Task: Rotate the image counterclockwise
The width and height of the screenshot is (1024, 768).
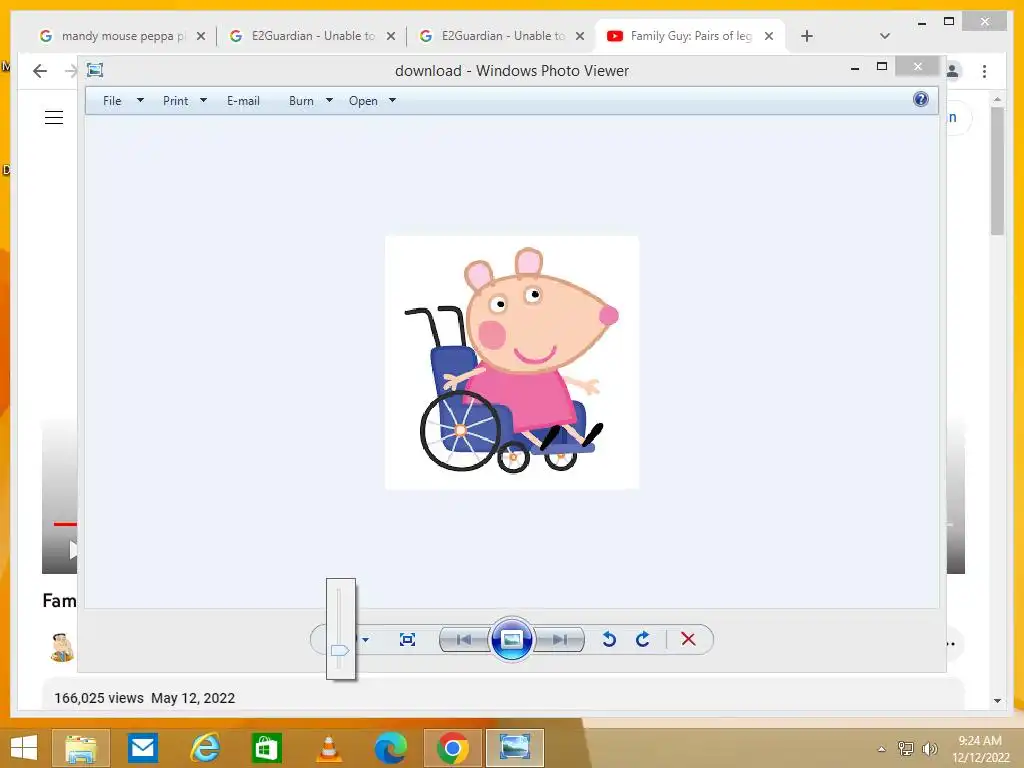Action: coord(609,639)
